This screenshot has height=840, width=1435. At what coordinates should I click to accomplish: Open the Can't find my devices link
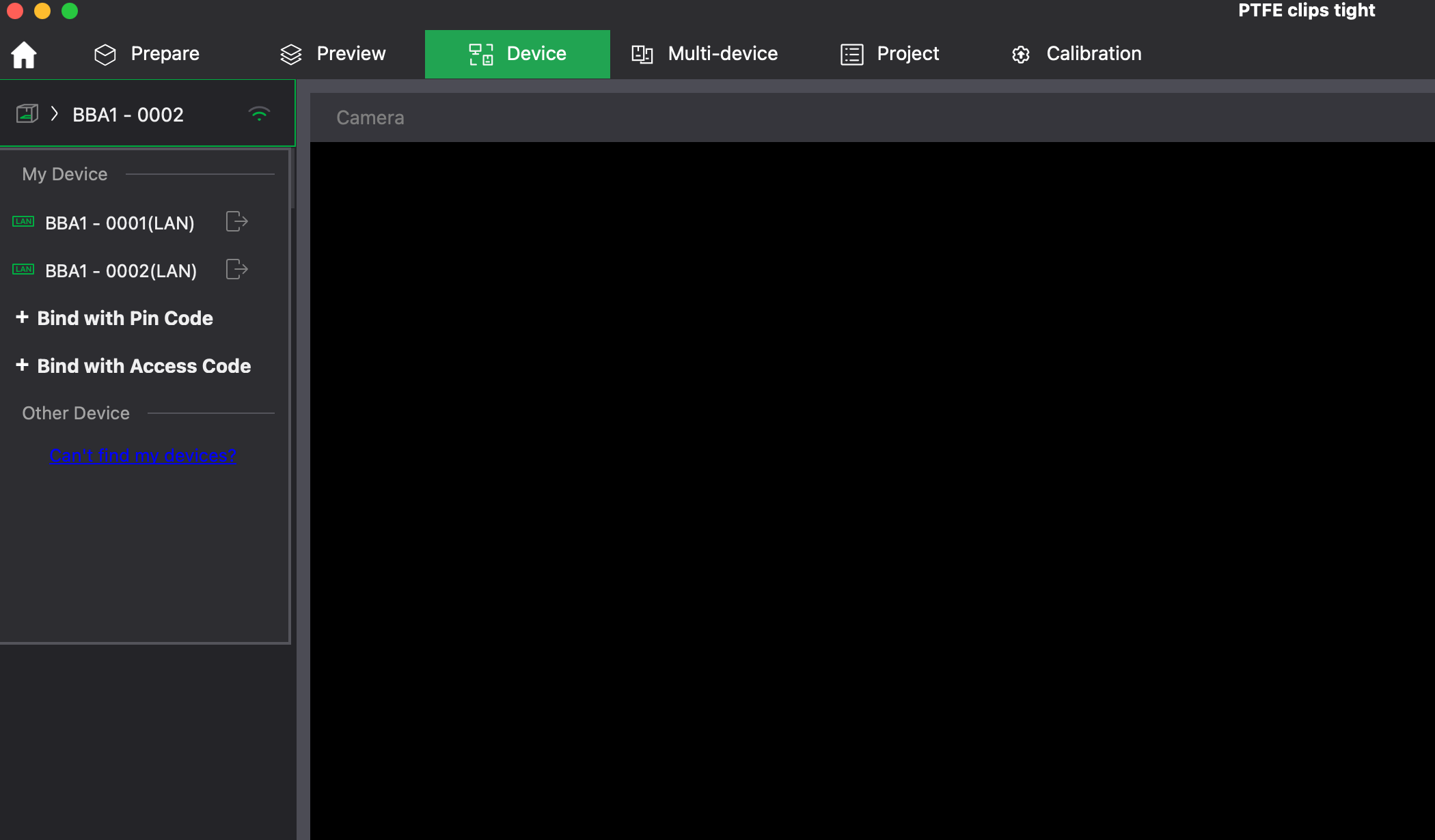[x=142, y=456]
